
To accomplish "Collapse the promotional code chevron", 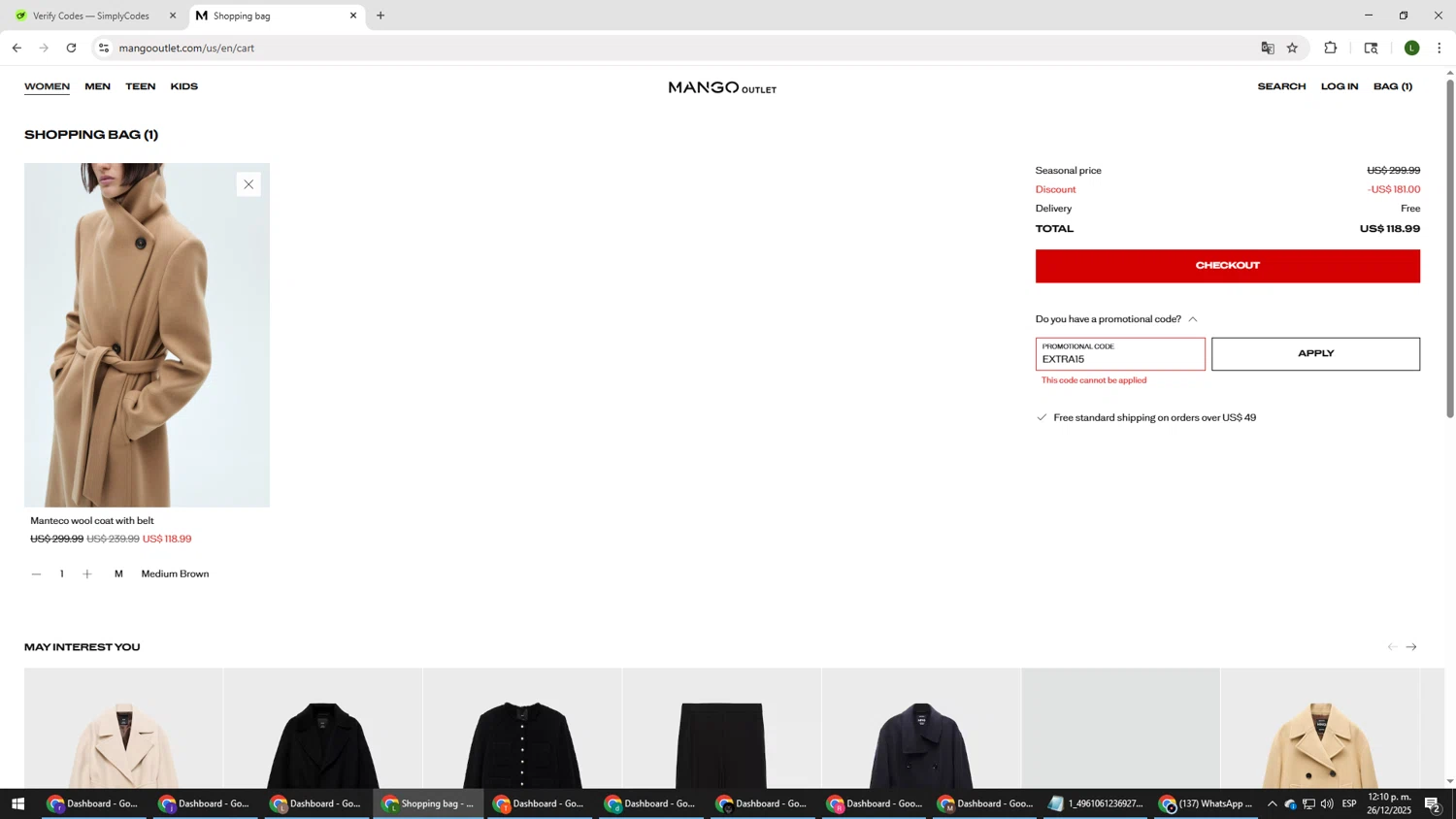I will [x=1193, y=319].
